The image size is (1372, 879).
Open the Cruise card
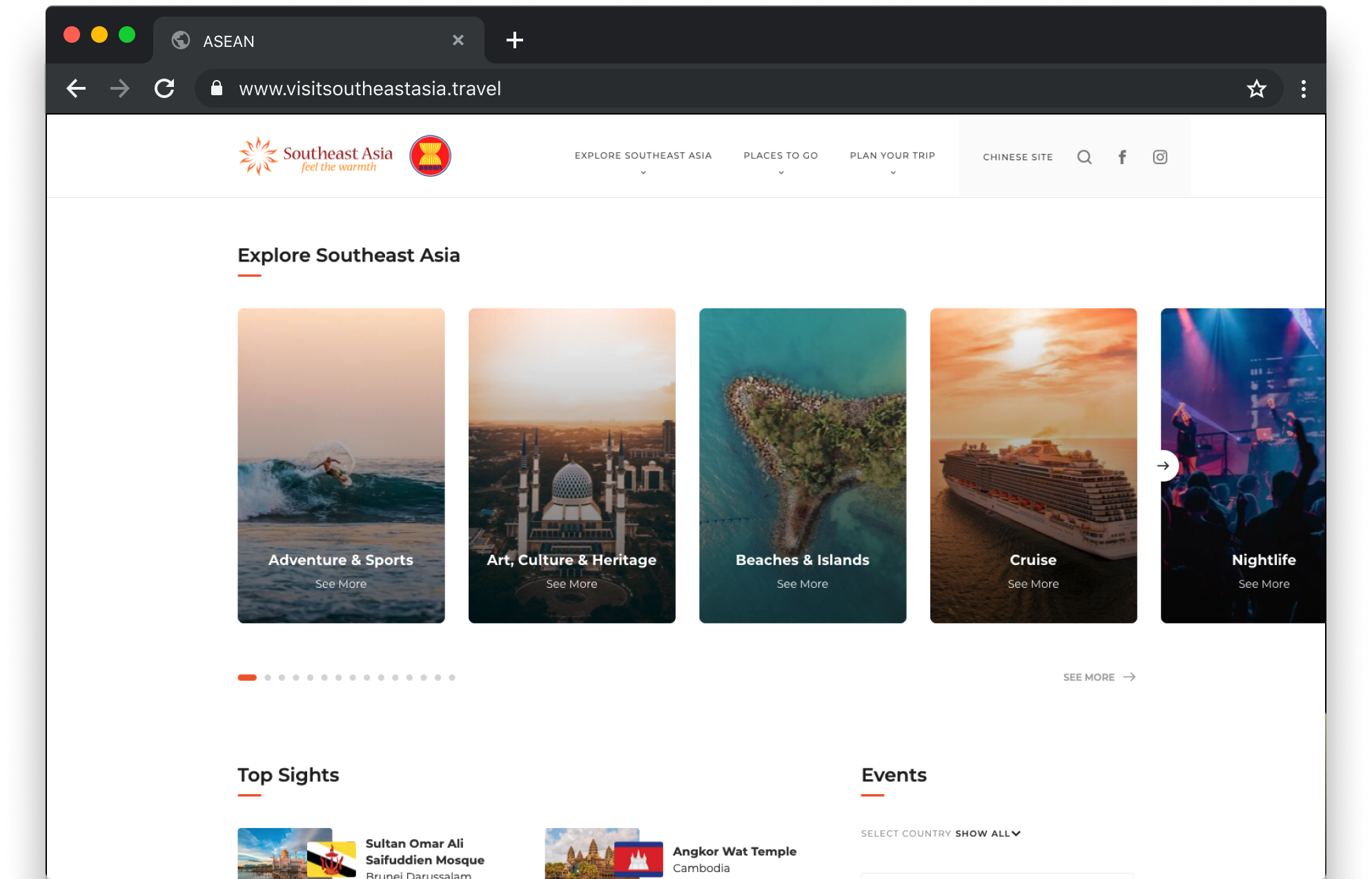click(1033, 466)
